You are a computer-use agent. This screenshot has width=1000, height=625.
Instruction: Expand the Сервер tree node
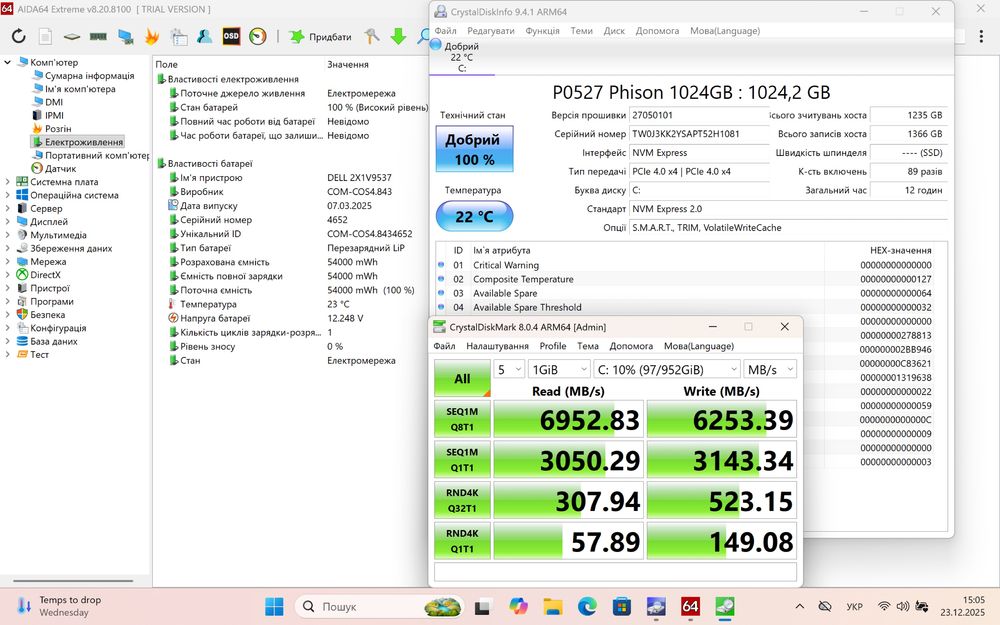8,209
